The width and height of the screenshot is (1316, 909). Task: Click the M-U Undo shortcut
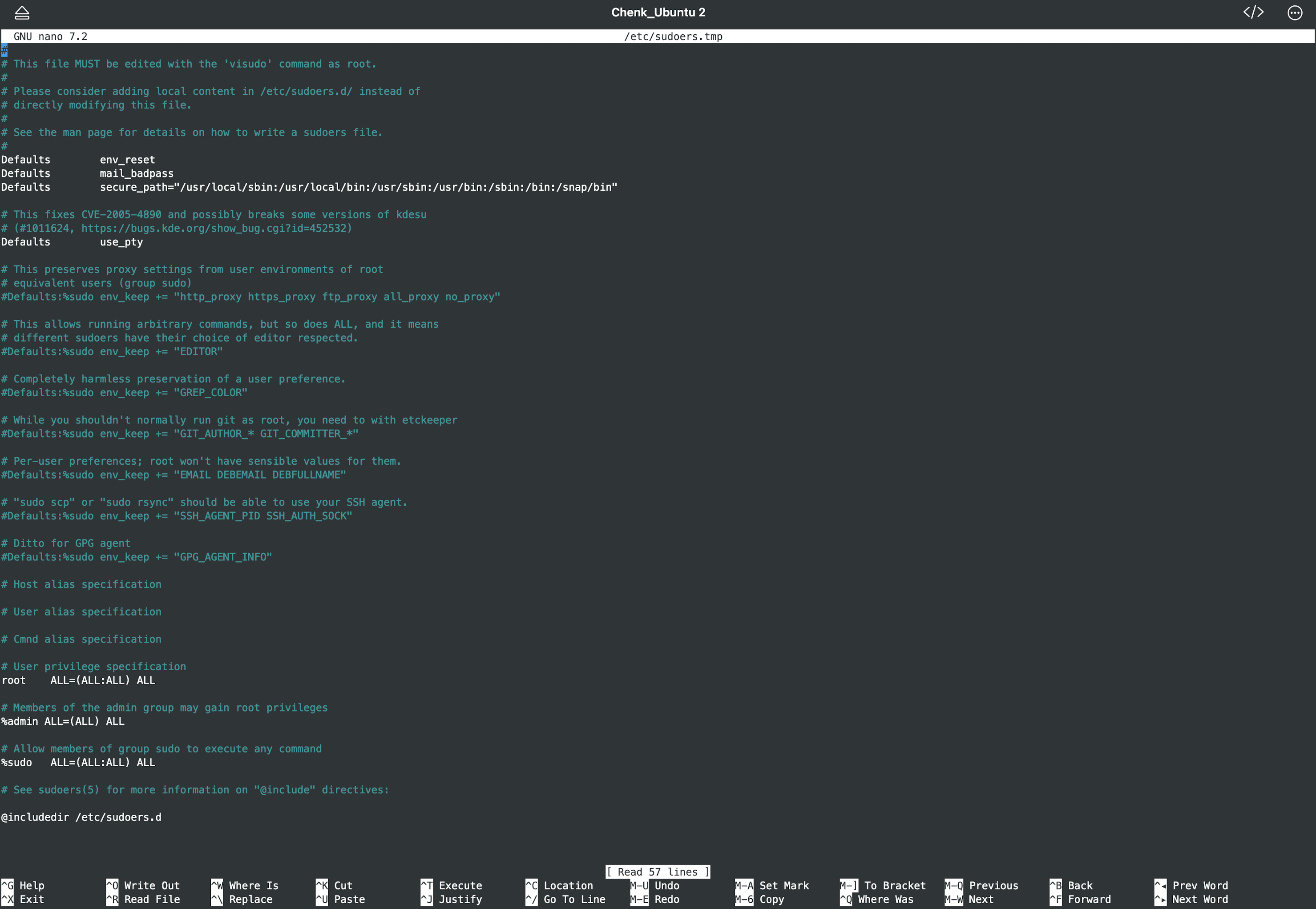[655, 885]
